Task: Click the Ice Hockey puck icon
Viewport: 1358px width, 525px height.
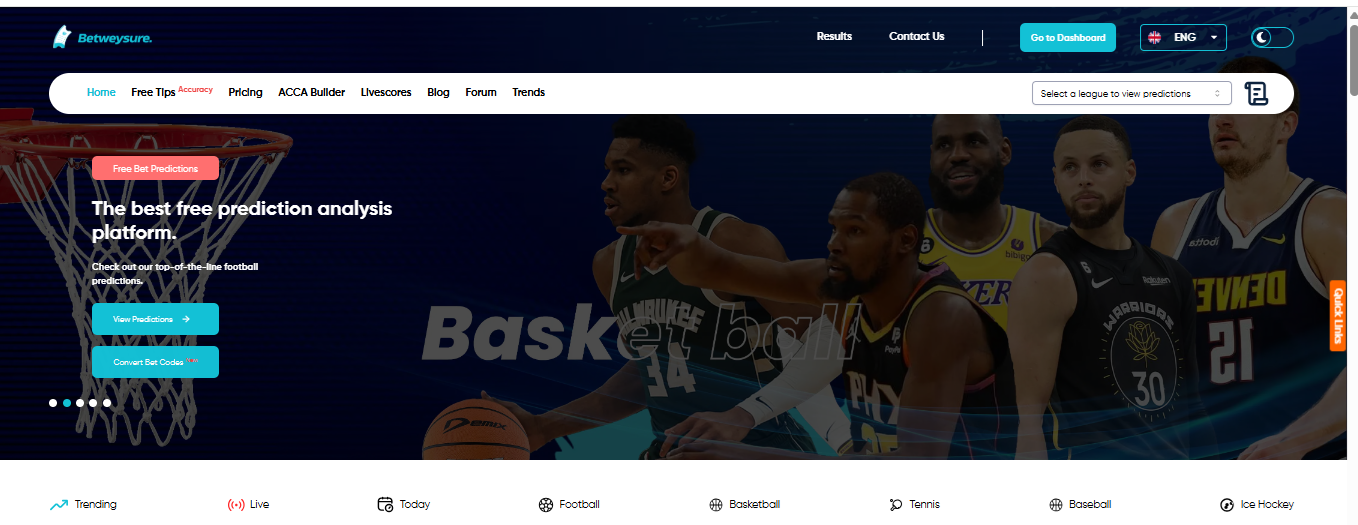Action: 1227,505
